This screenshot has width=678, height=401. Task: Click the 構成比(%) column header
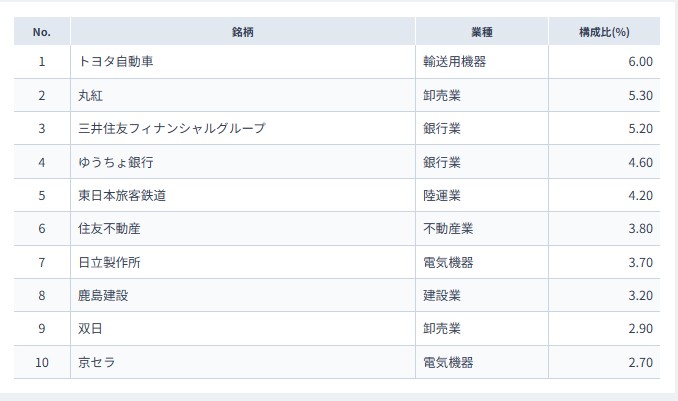[604, 32]
